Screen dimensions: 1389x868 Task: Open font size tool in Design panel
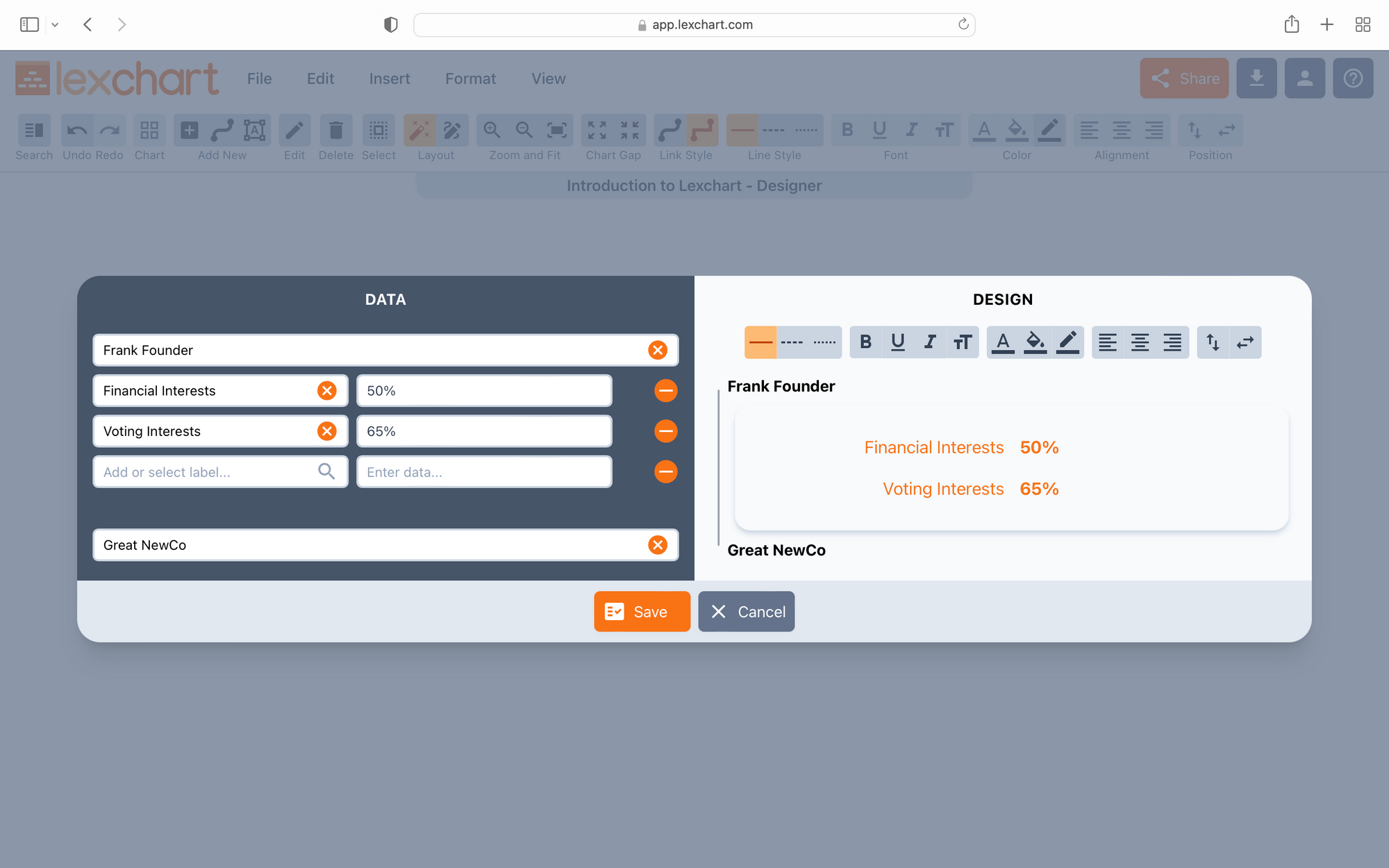coord(963,342)
